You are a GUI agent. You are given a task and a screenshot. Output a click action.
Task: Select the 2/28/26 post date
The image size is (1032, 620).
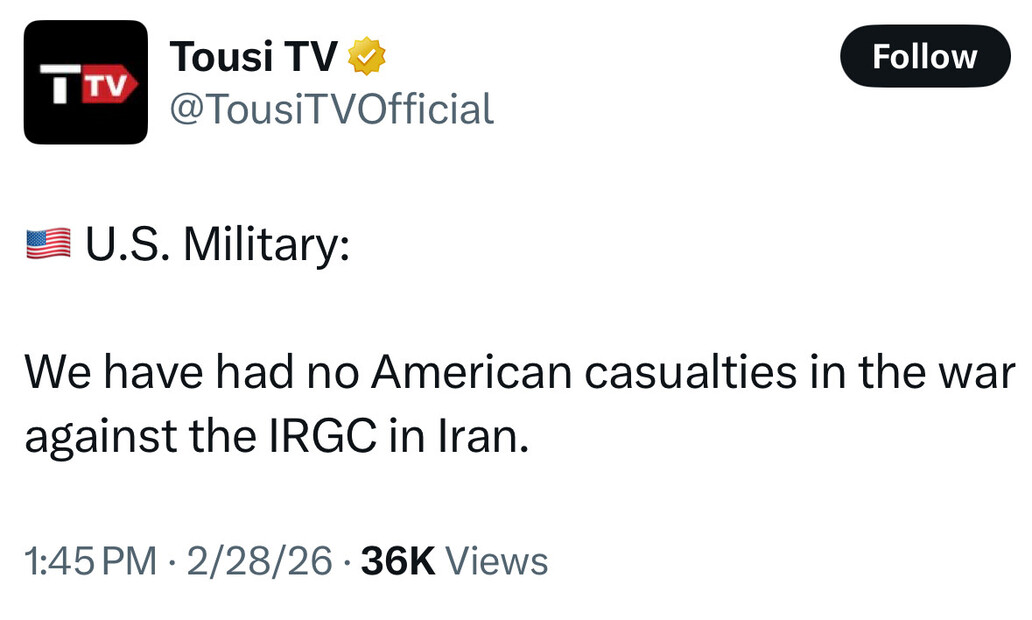(x=260, y=561)
